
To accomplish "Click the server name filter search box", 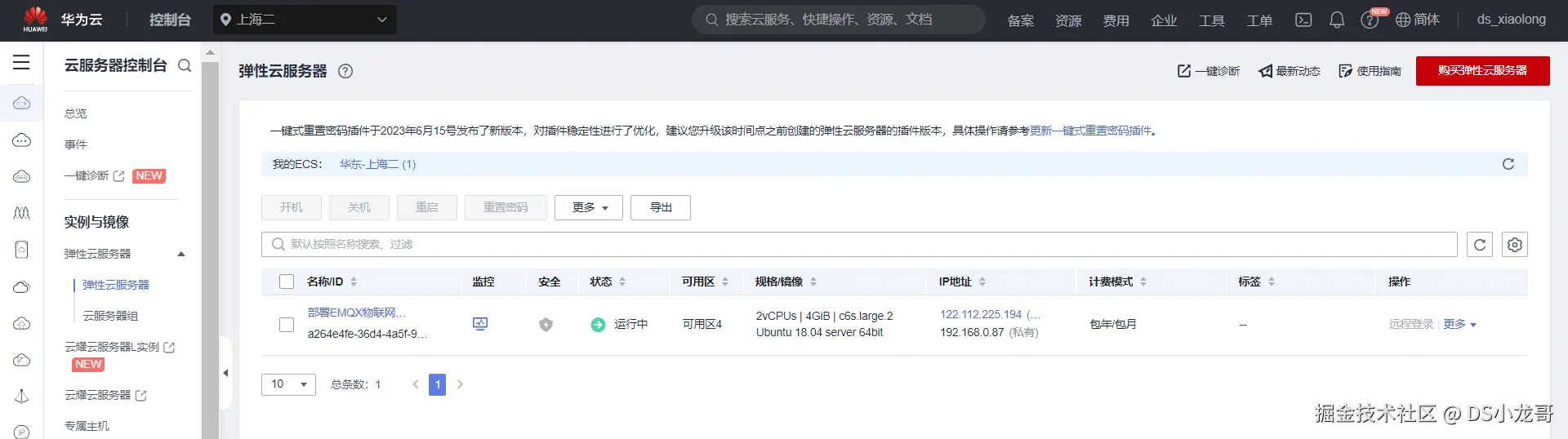I will pos(859,244).
